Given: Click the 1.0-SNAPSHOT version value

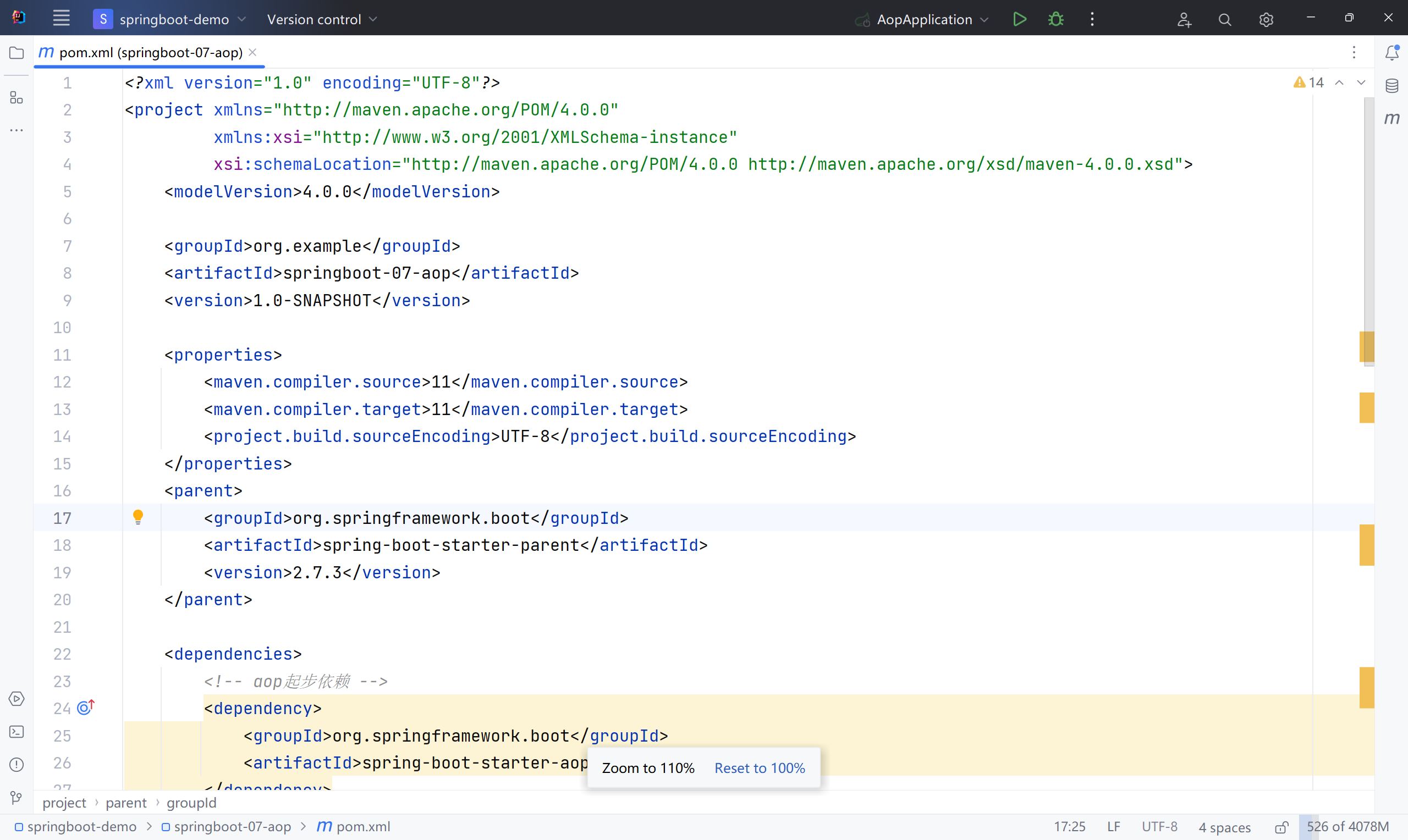Looking at the screenshot, I should (312, 300).
